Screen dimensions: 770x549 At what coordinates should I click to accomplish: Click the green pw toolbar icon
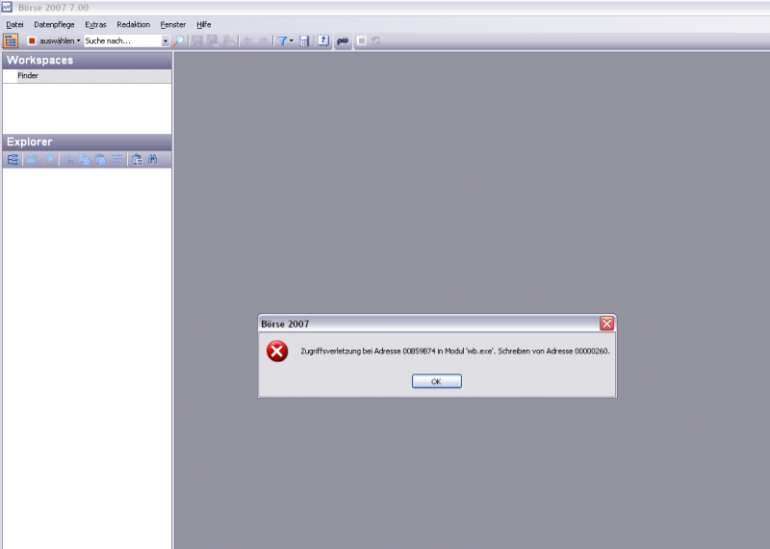point(342,41)
